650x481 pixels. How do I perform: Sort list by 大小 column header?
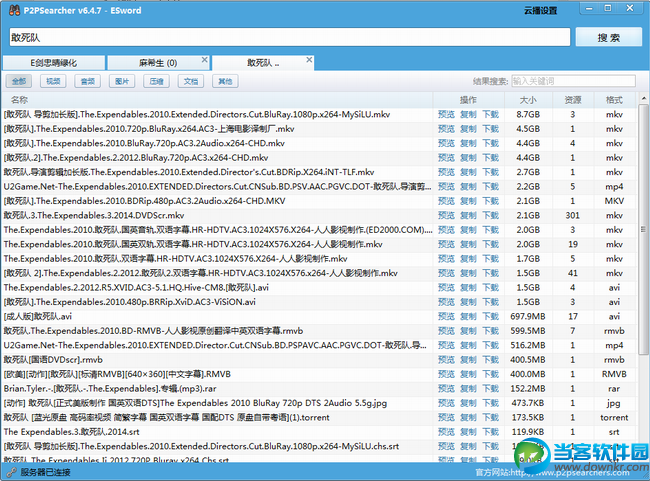[x=528, y=100]
